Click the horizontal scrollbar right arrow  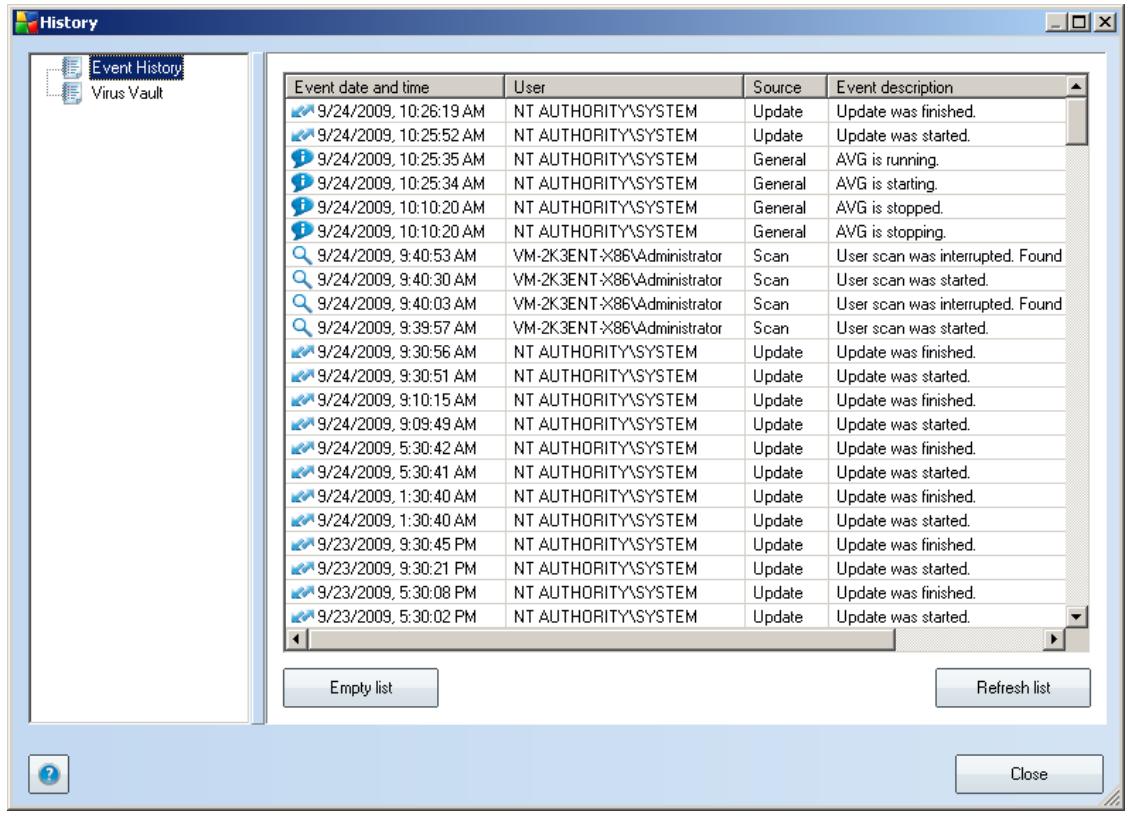[1054, 639]
